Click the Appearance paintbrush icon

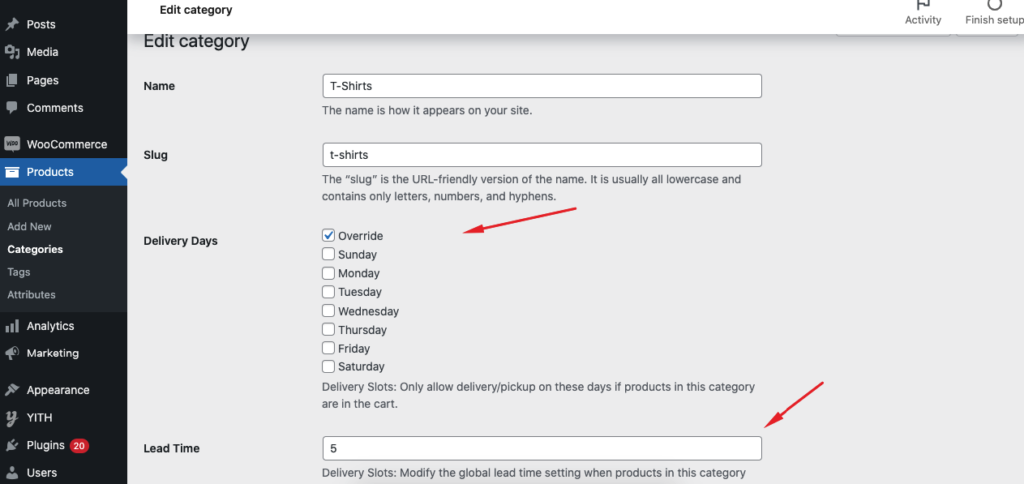[x=12, y=390]
